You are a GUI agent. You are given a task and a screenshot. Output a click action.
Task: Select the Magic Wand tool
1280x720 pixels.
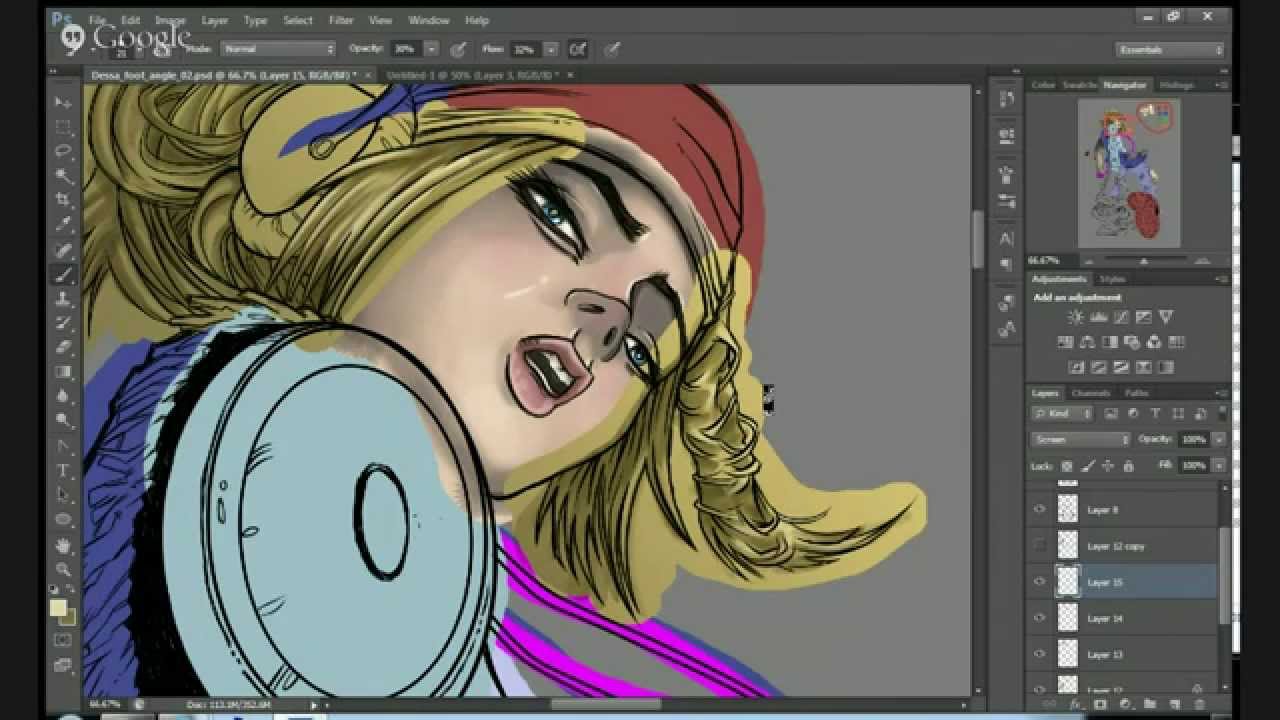tap(63, 176)
